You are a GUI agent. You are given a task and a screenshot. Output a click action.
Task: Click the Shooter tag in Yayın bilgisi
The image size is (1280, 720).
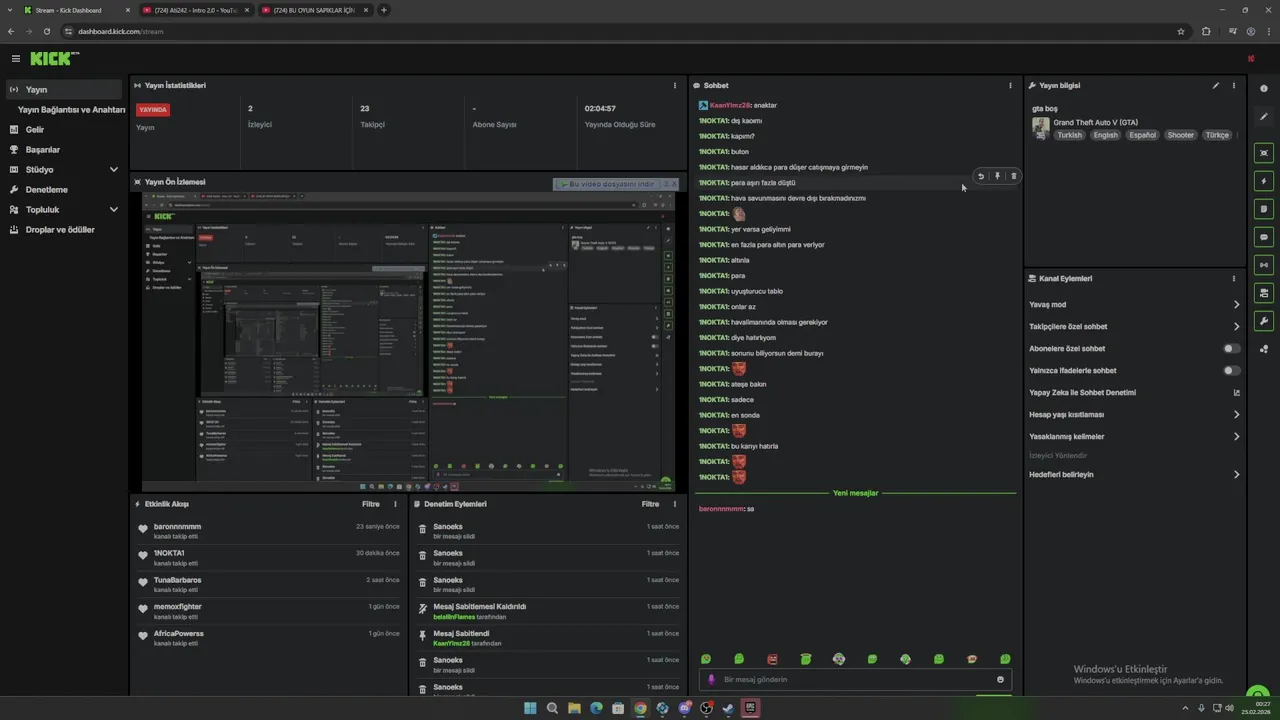(1181, 135)
